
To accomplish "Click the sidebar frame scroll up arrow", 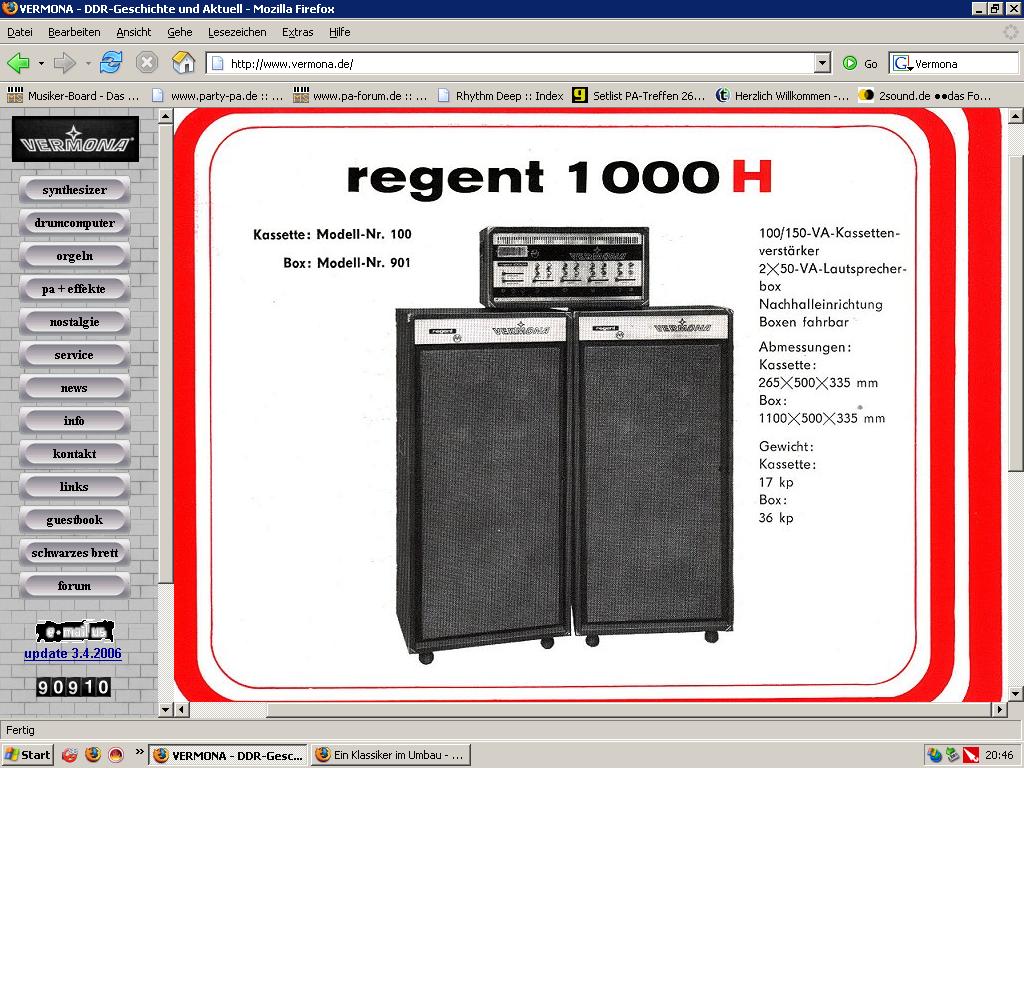I will click(x=165, y=116).
